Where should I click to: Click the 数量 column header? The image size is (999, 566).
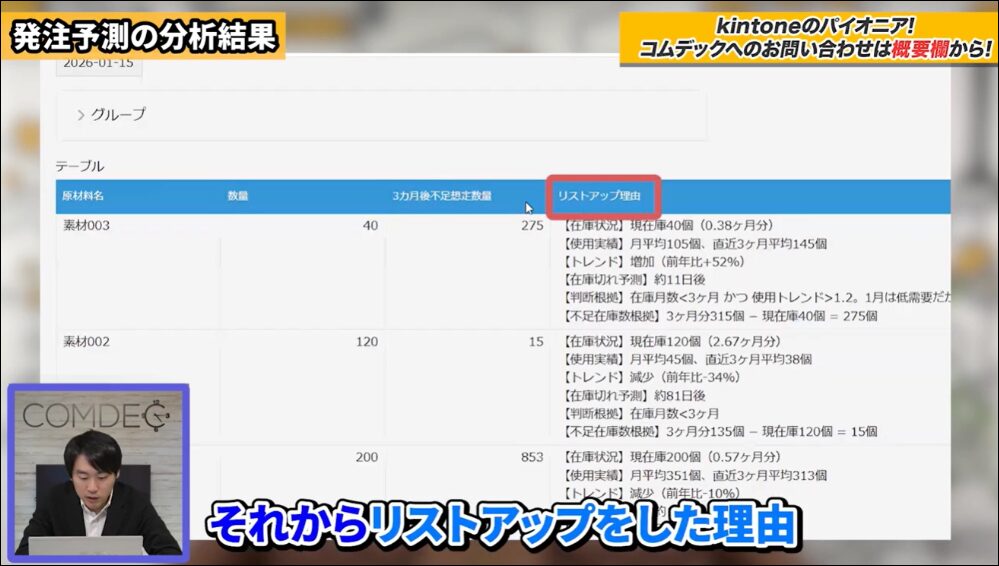click(x=238, y=196)
